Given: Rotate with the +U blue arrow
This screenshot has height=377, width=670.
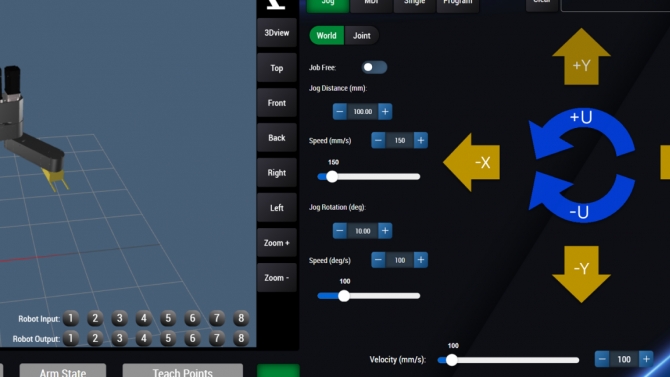Looking at the screenshot, I should point(582,133).
